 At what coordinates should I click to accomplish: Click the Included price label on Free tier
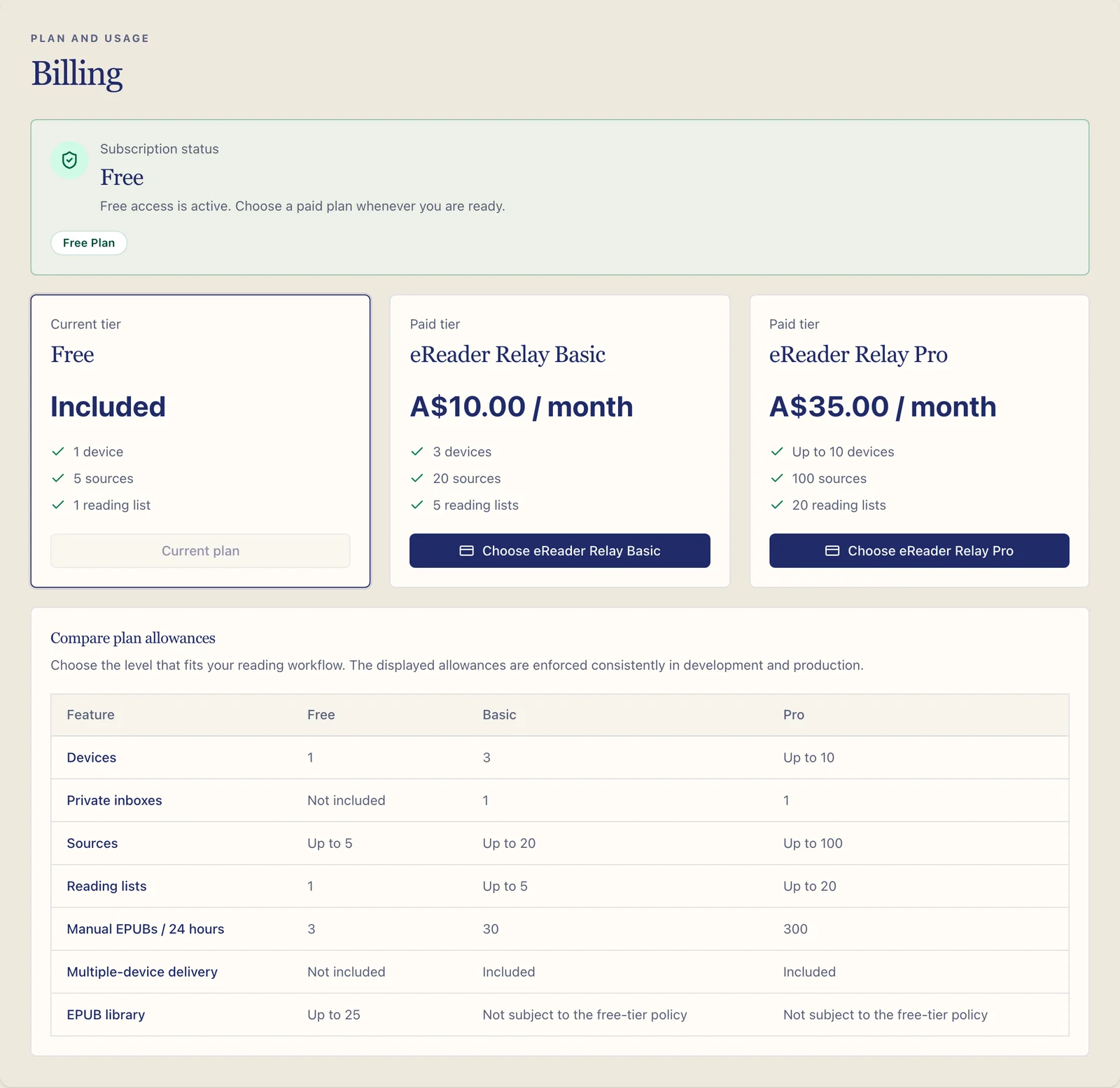tap(108, 407)
